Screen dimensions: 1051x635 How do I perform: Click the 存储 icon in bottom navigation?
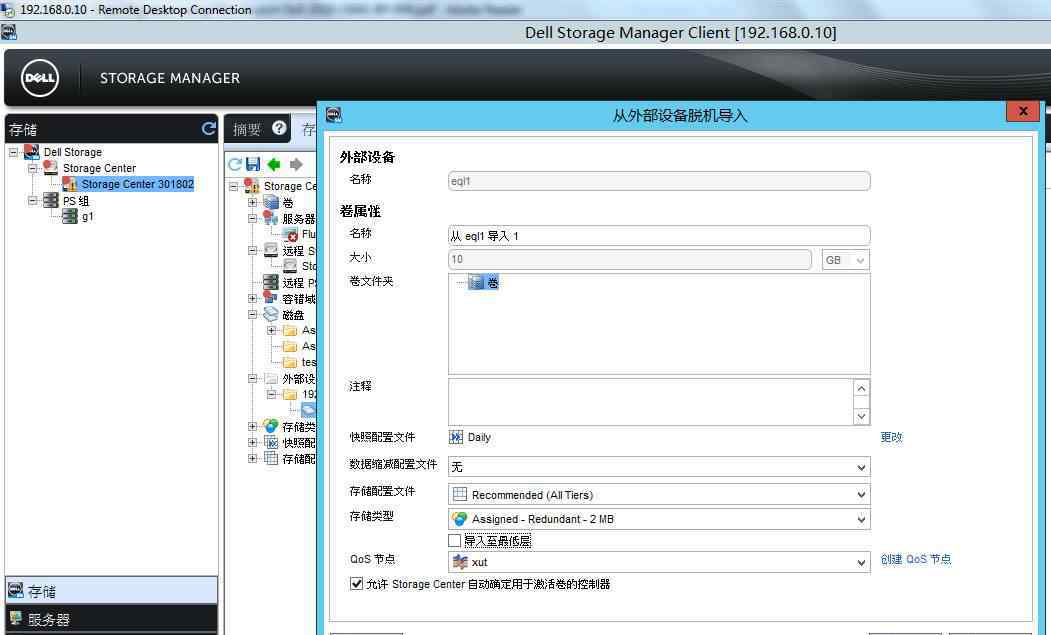tap(15, 591)
